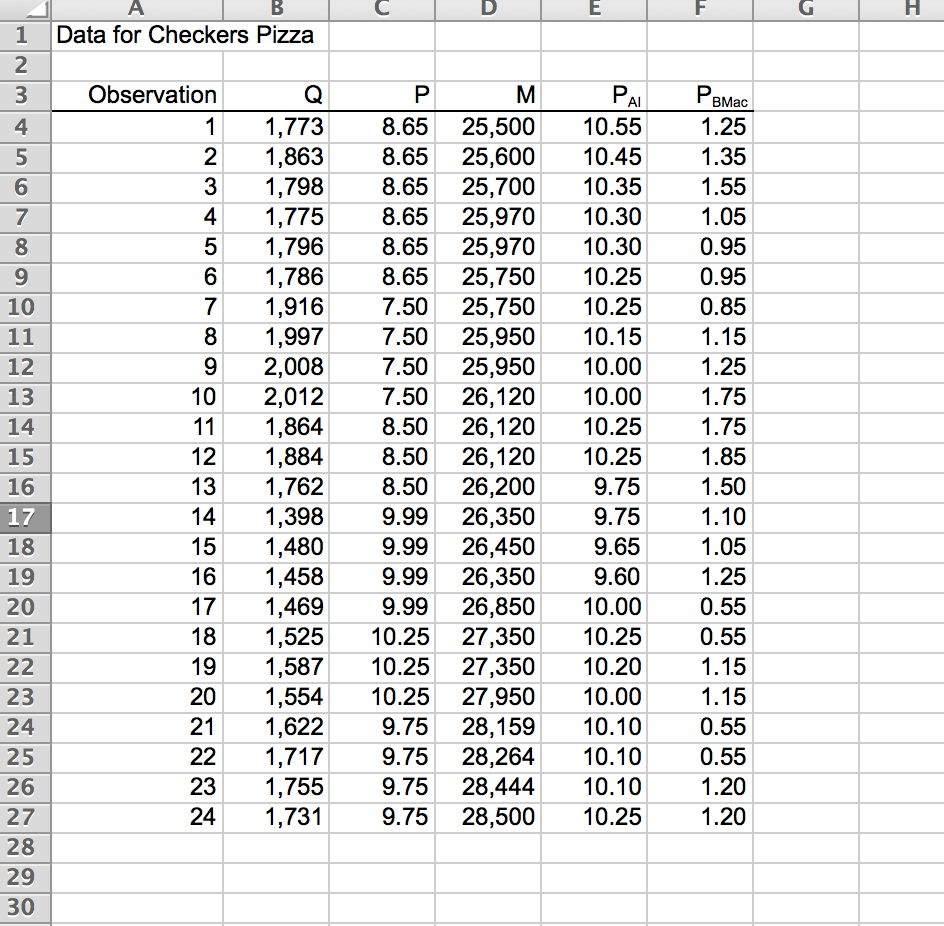Select the cell with observation number 24

tap(136, 817)
